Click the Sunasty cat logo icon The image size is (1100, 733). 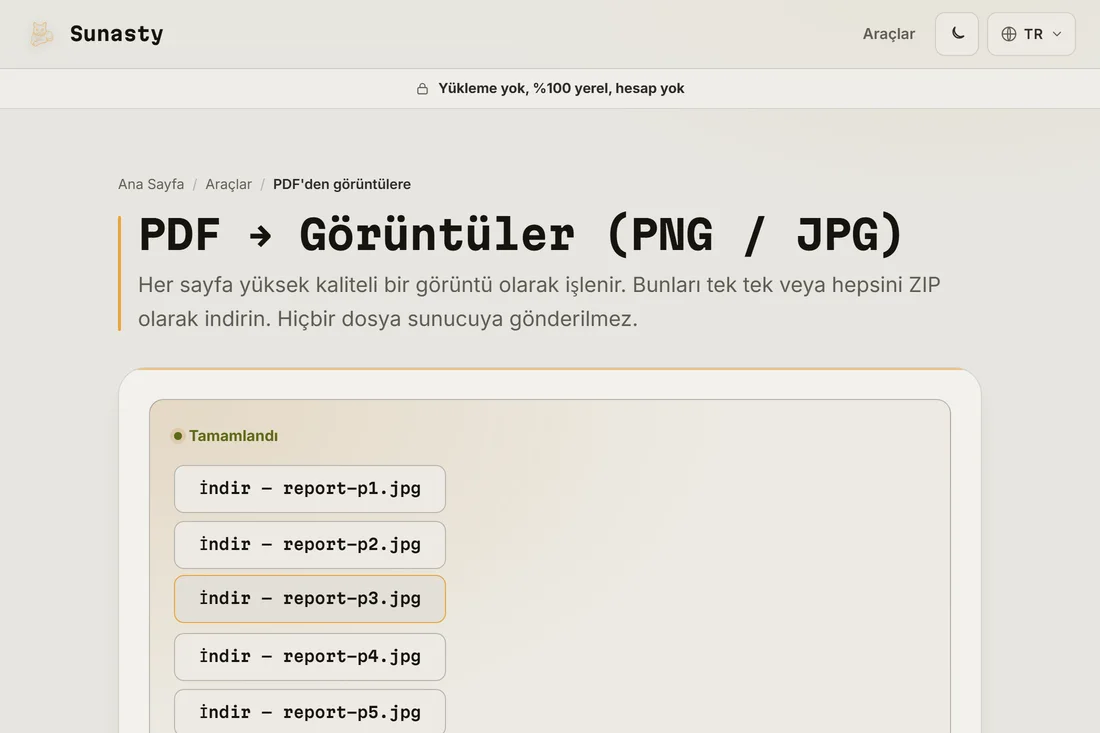(x=41, y=34)
